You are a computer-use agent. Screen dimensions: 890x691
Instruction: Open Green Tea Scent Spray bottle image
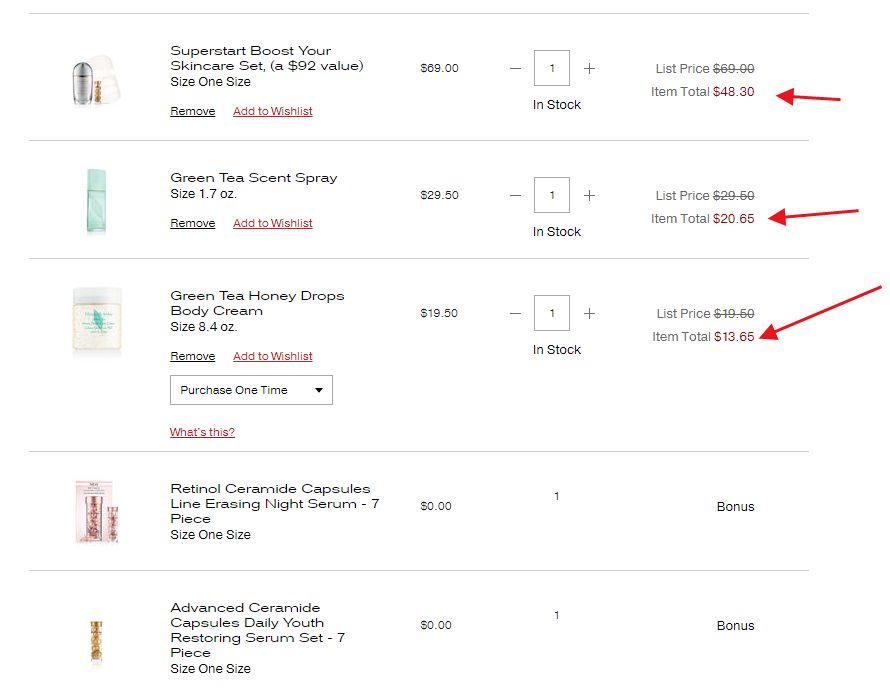pyautogui.click(x=96, y=200)
